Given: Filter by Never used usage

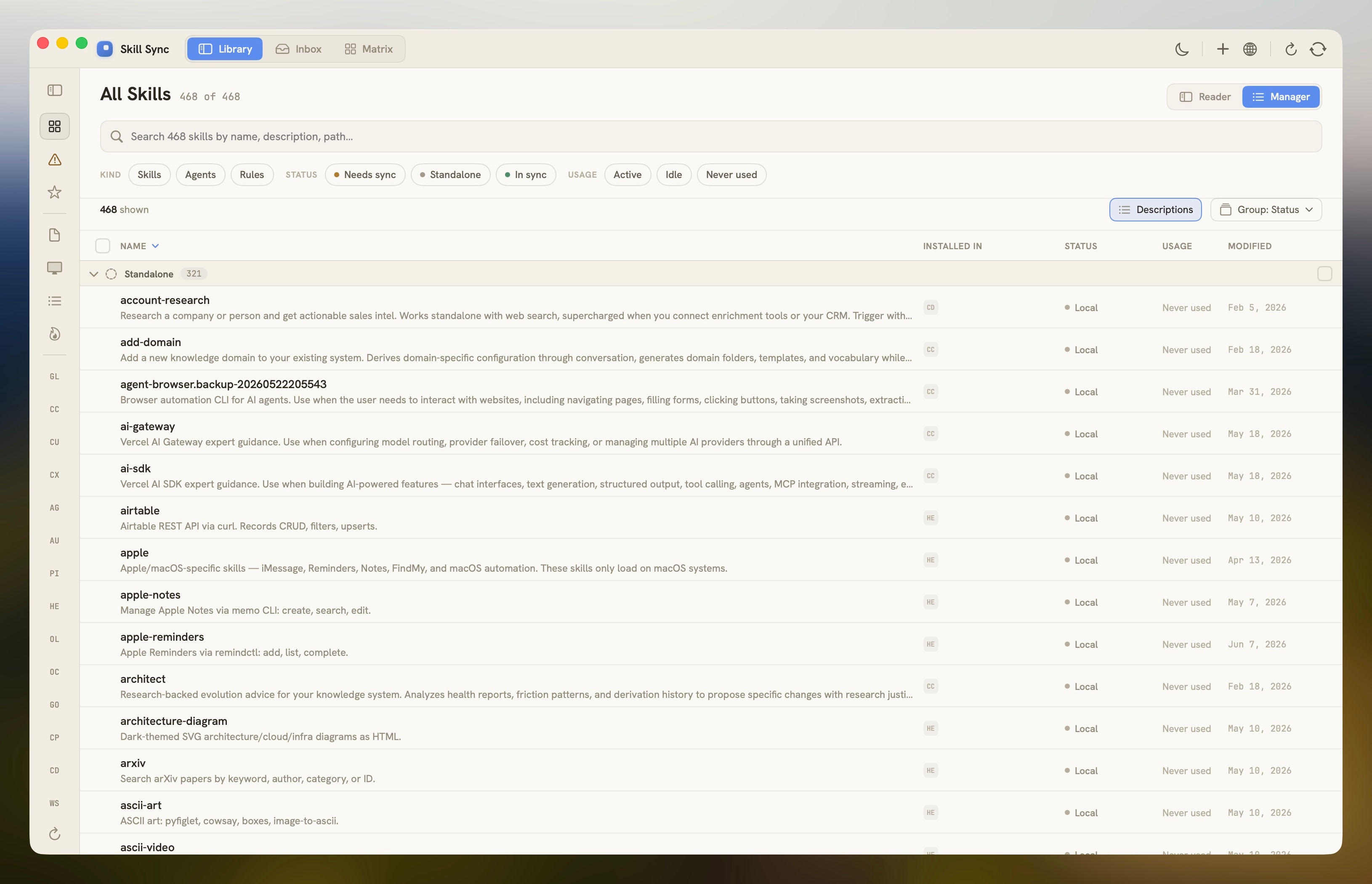Looking at the screenshot, I should (731, 175).
